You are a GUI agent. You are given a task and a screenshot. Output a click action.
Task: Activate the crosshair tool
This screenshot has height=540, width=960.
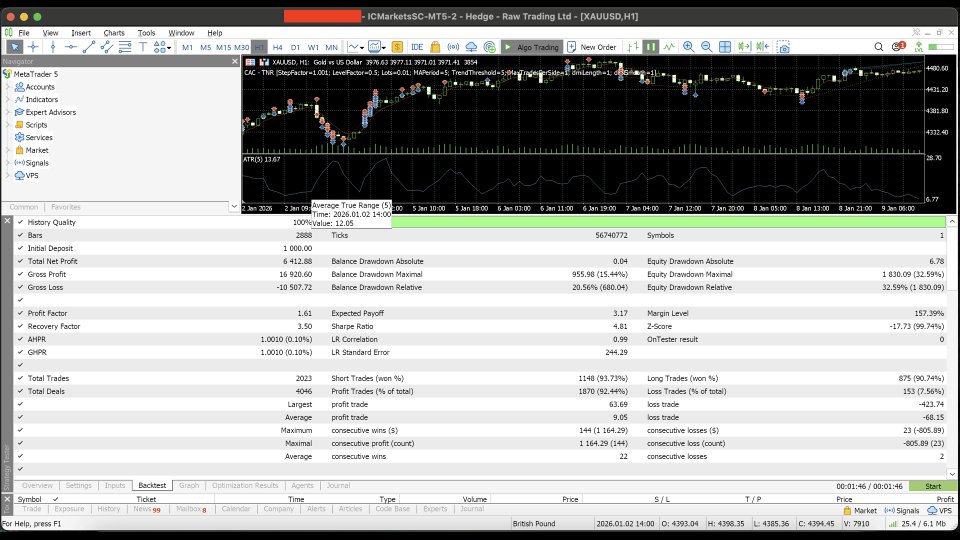[x=33, y=47]
